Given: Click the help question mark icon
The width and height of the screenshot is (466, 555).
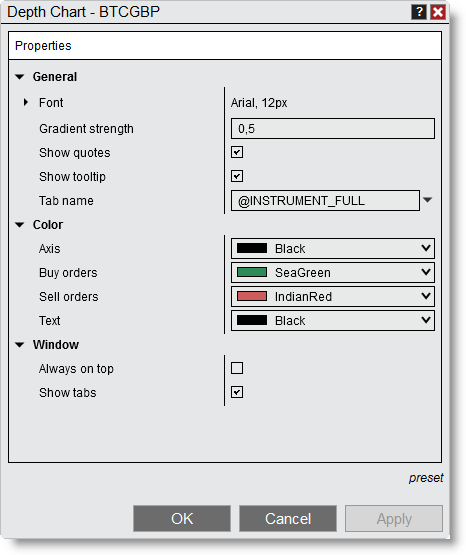Looking at the screenshot, I should [419, 12].
